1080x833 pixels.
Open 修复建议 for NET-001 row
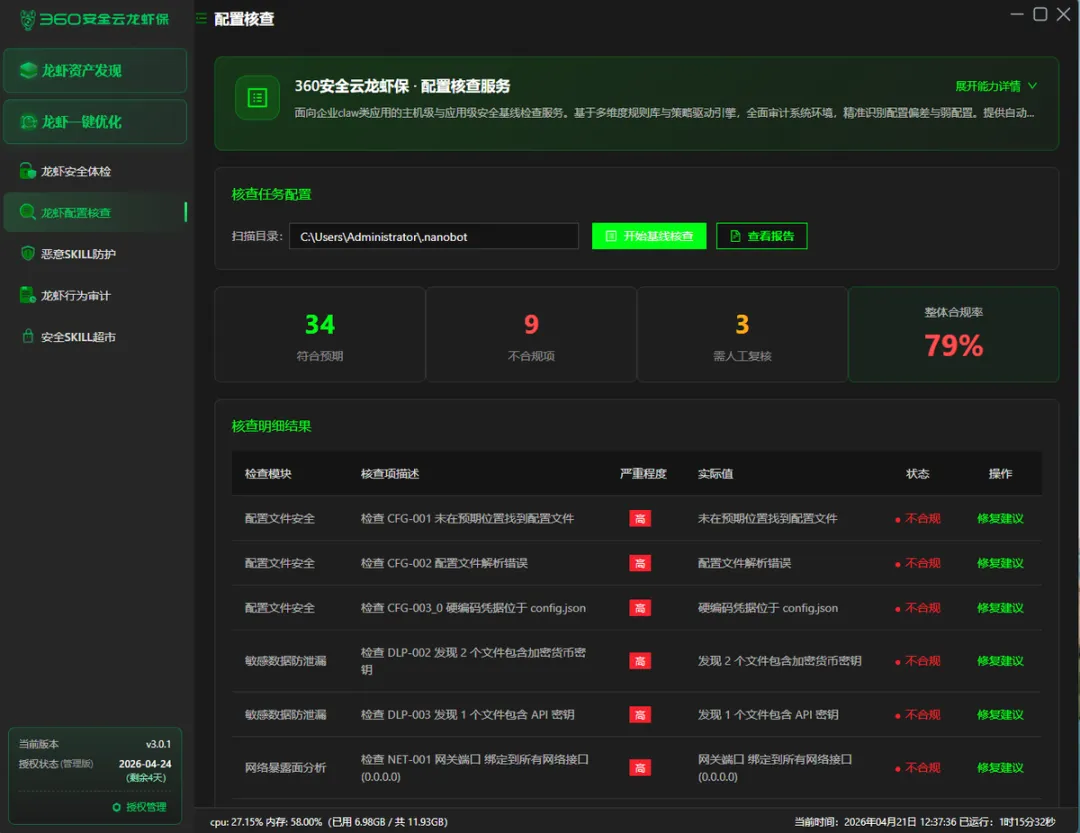coord(1000,768)
